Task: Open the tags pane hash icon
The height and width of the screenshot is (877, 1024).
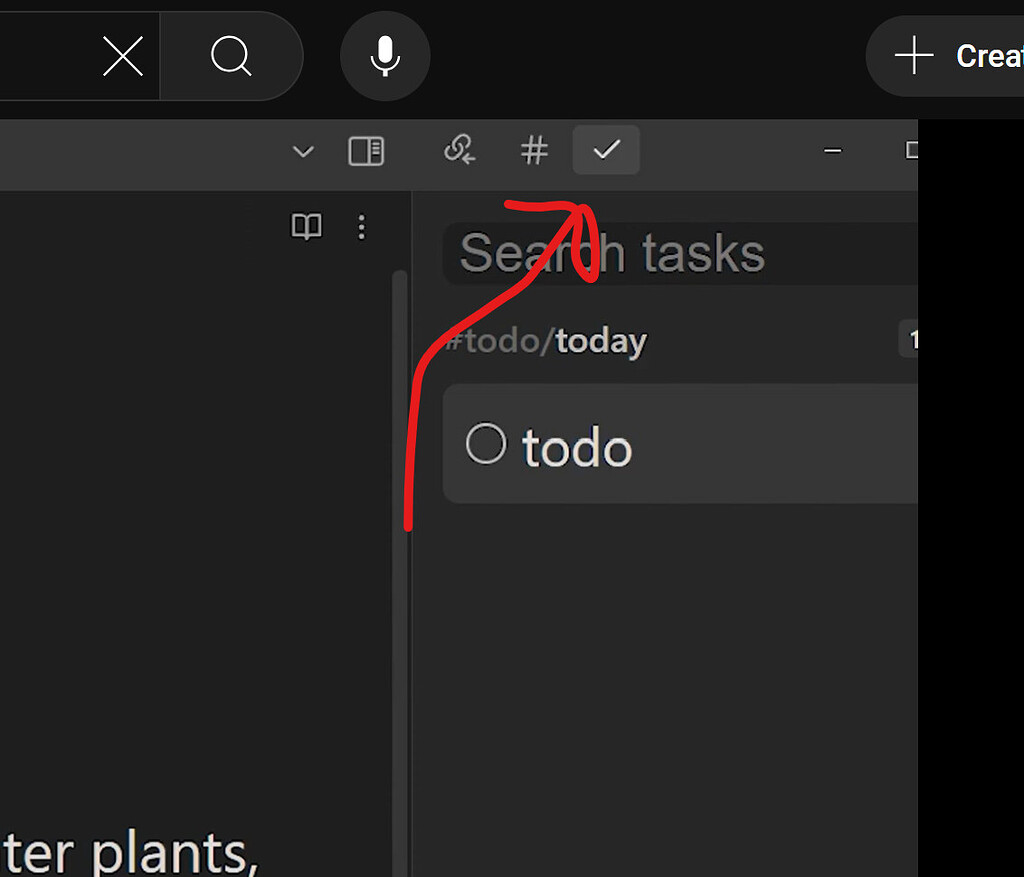Action: (x=535, y=151)
